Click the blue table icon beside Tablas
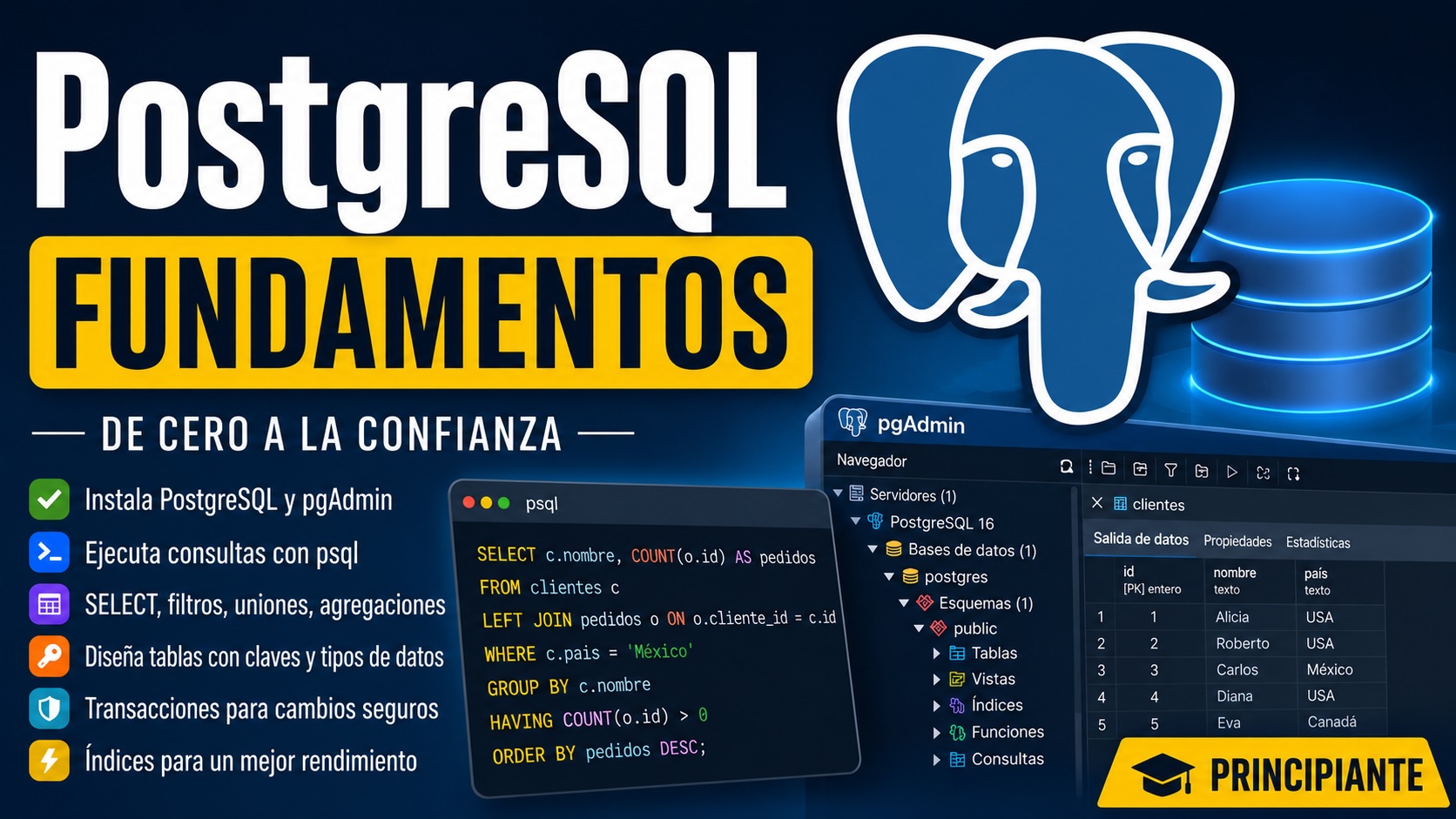 pyautogui.click(x=957, y=653)
